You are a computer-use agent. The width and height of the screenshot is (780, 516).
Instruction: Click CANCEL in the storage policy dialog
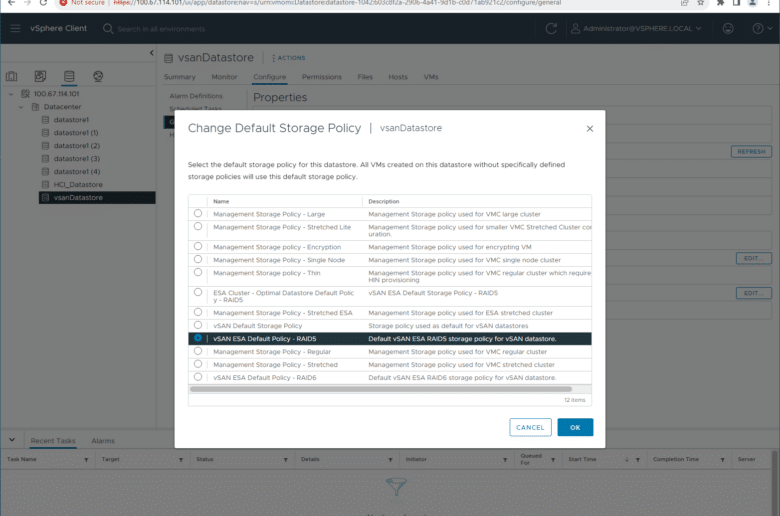pyautogui.click(x=530, y=427)
